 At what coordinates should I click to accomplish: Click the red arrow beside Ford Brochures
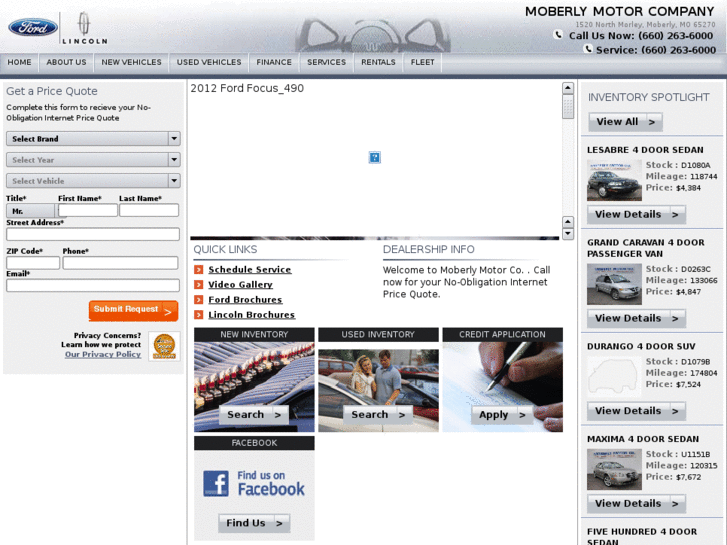(198, 300)
